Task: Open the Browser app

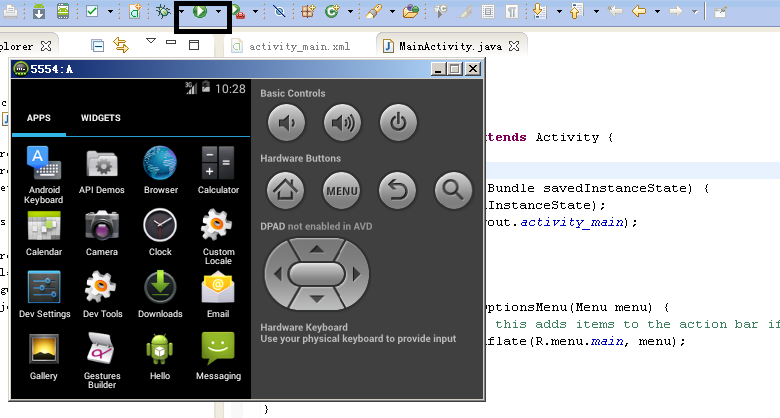Action: pos(160,168)
